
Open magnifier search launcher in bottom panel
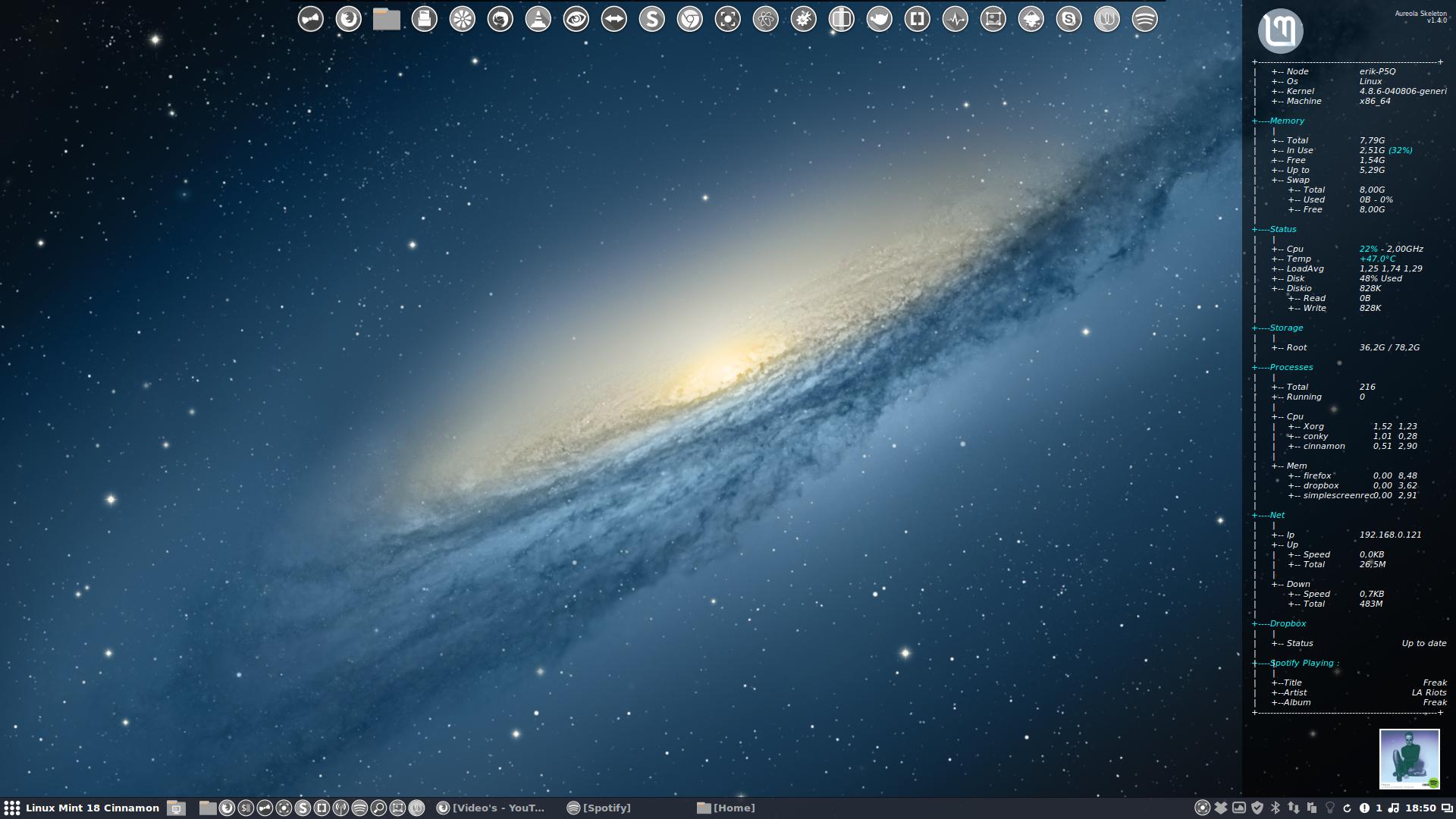point(378,808)
